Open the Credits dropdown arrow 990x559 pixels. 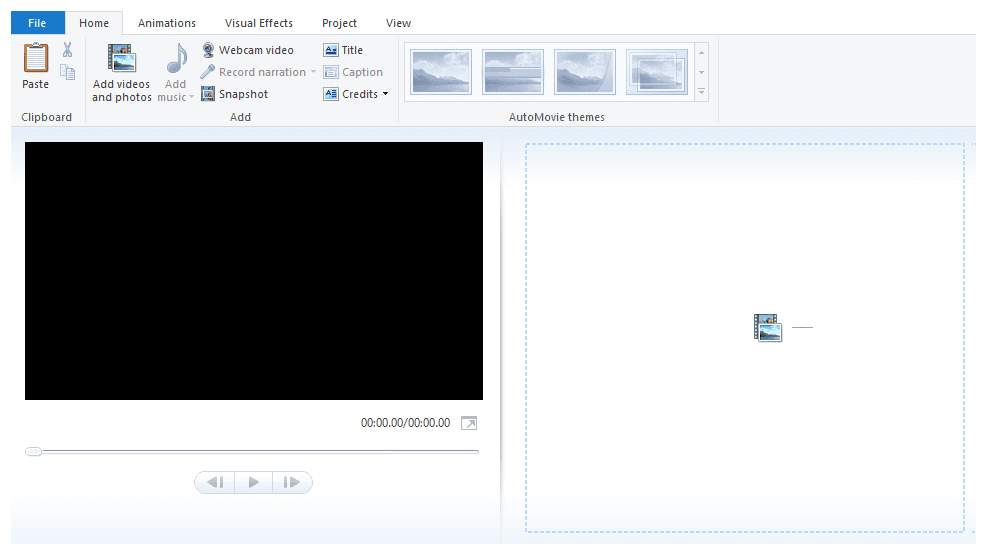tap(385, 94)
